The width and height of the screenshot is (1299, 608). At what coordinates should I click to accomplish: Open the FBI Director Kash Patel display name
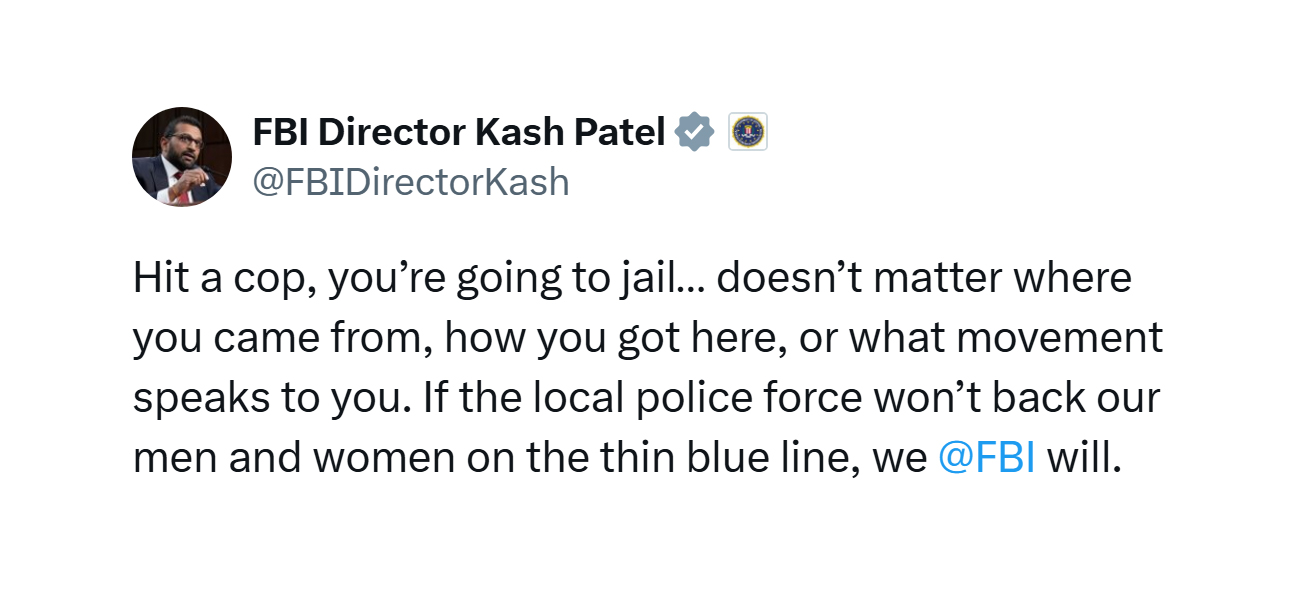click(x=459, y=132)
